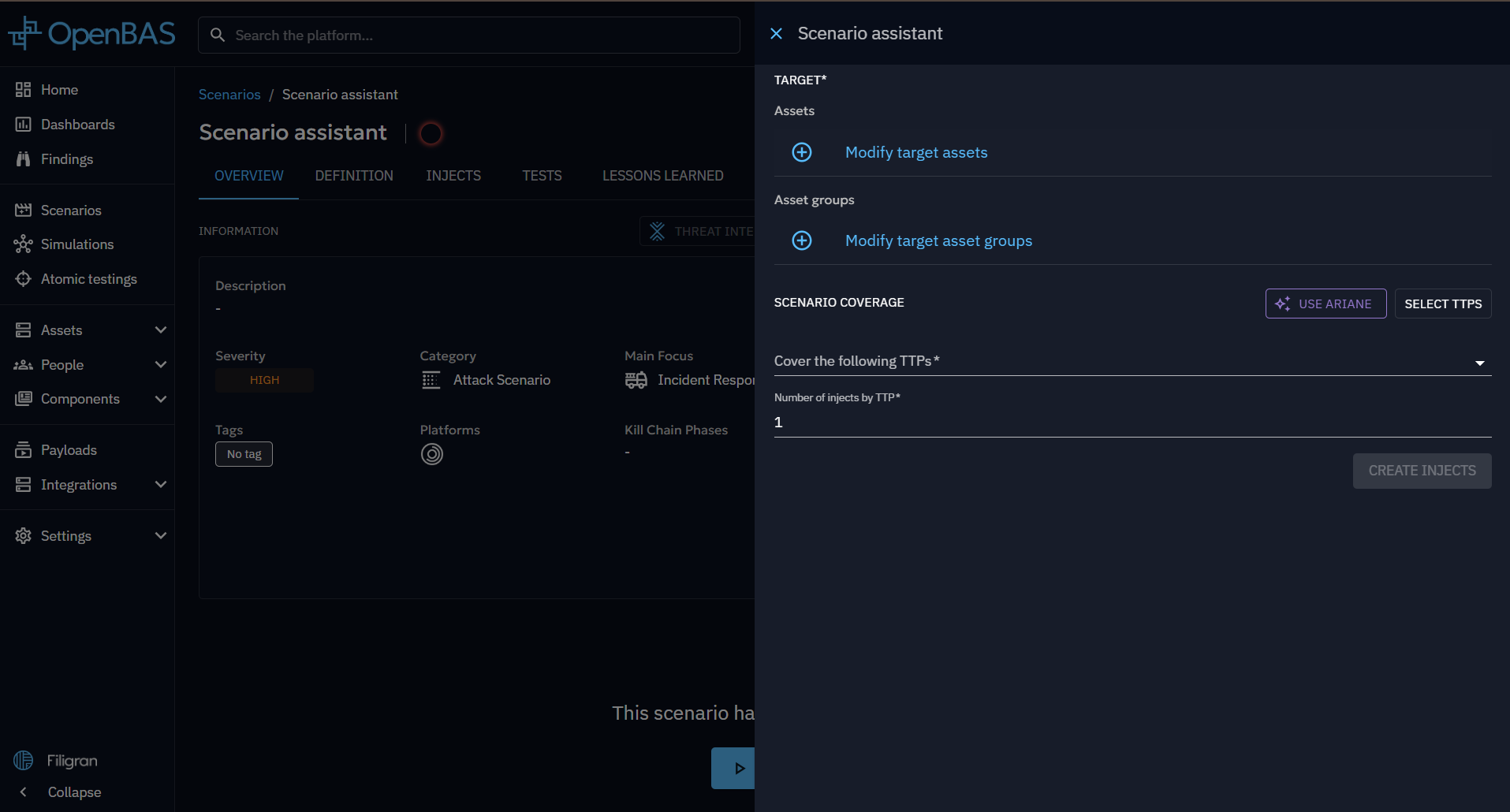Expand the Settings sidebar menu
This screenshot has height=812, width=1510.
[x=161, y=536]
